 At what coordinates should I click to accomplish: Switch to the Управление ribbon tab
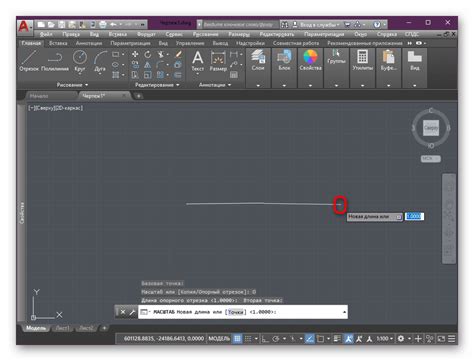tap(190, 43)
